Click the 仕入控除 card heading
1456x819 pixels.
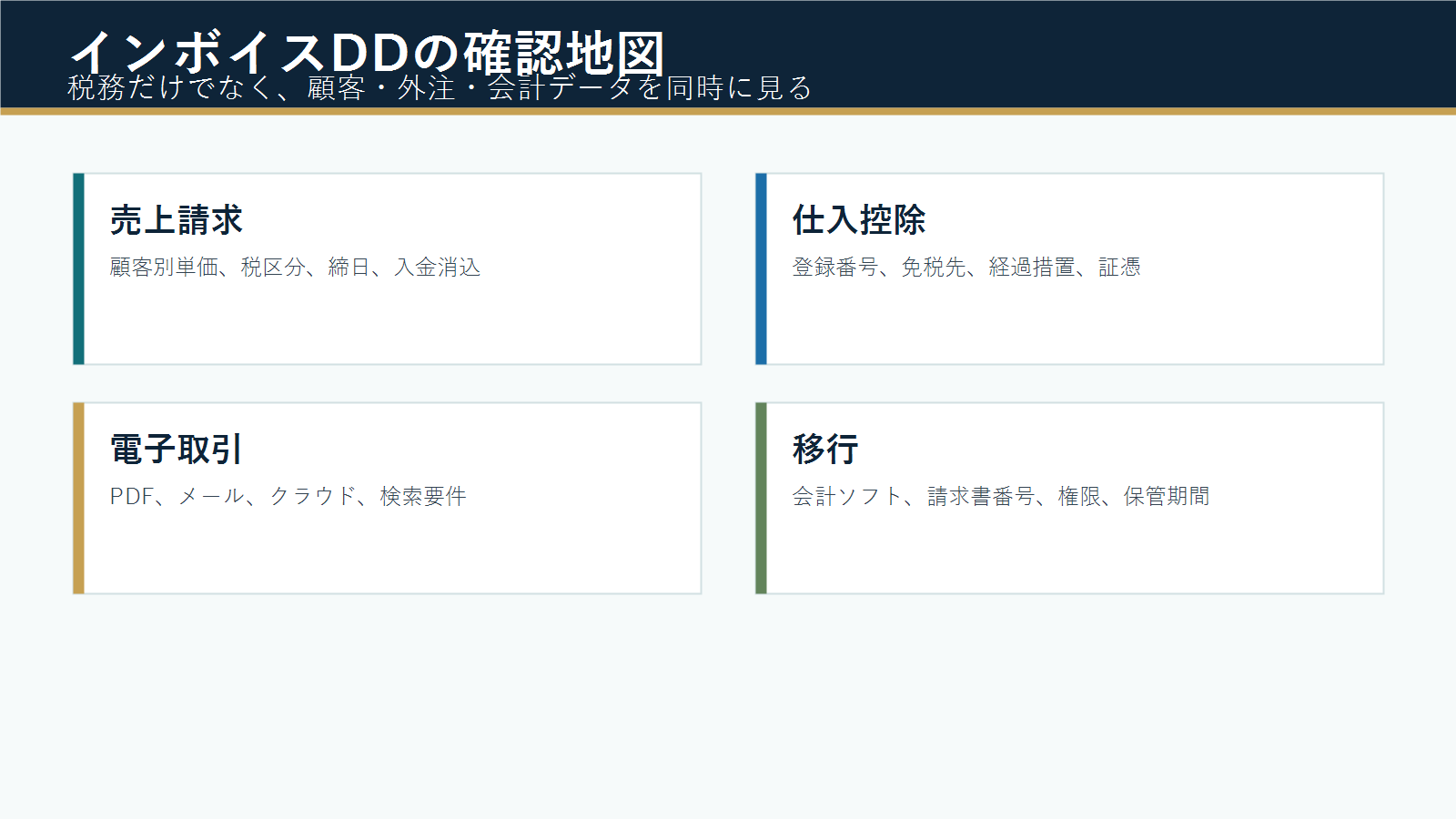click(x=859, y=220)
